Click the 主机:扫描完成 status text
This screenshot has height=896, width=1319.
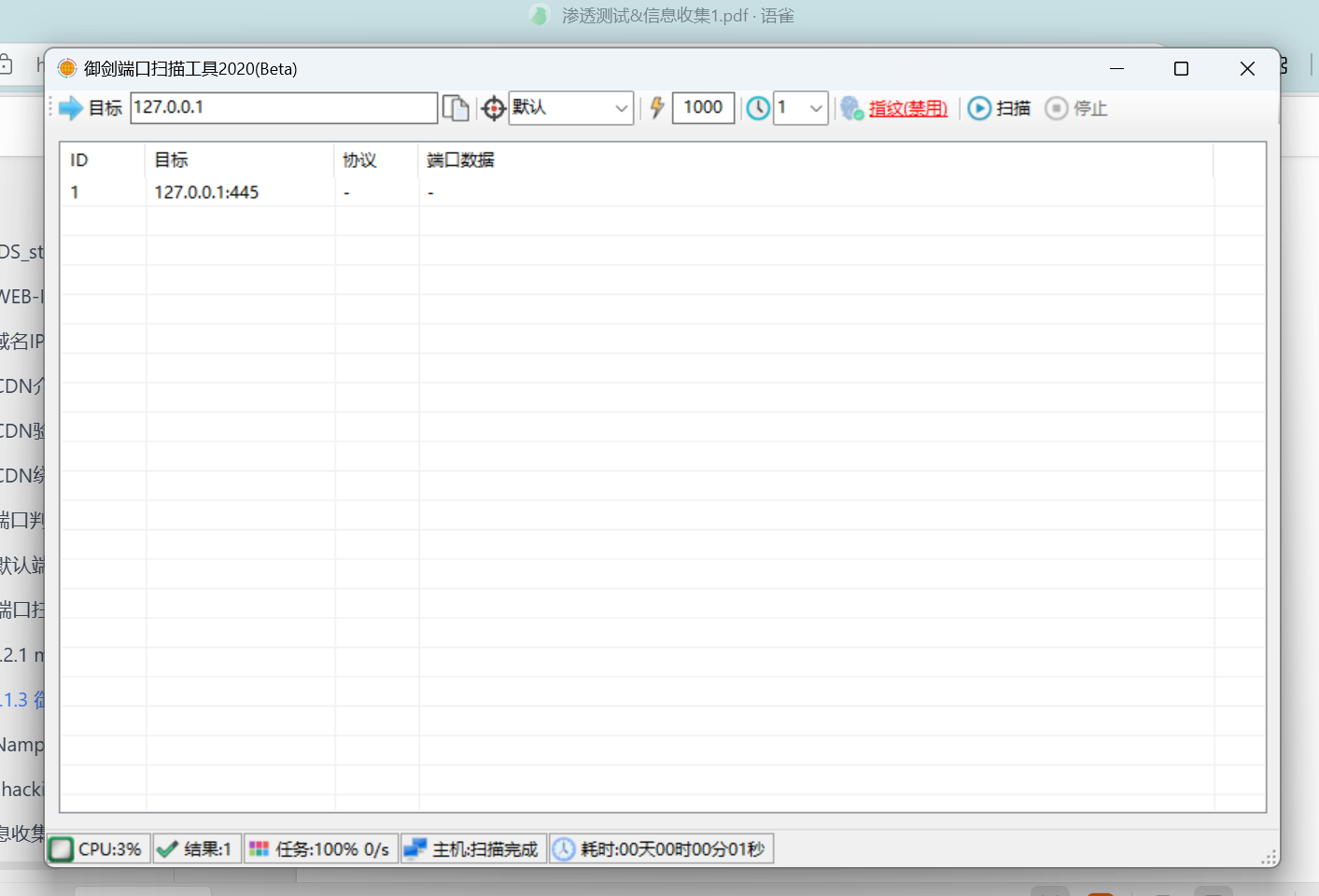[x=485, y=849]
